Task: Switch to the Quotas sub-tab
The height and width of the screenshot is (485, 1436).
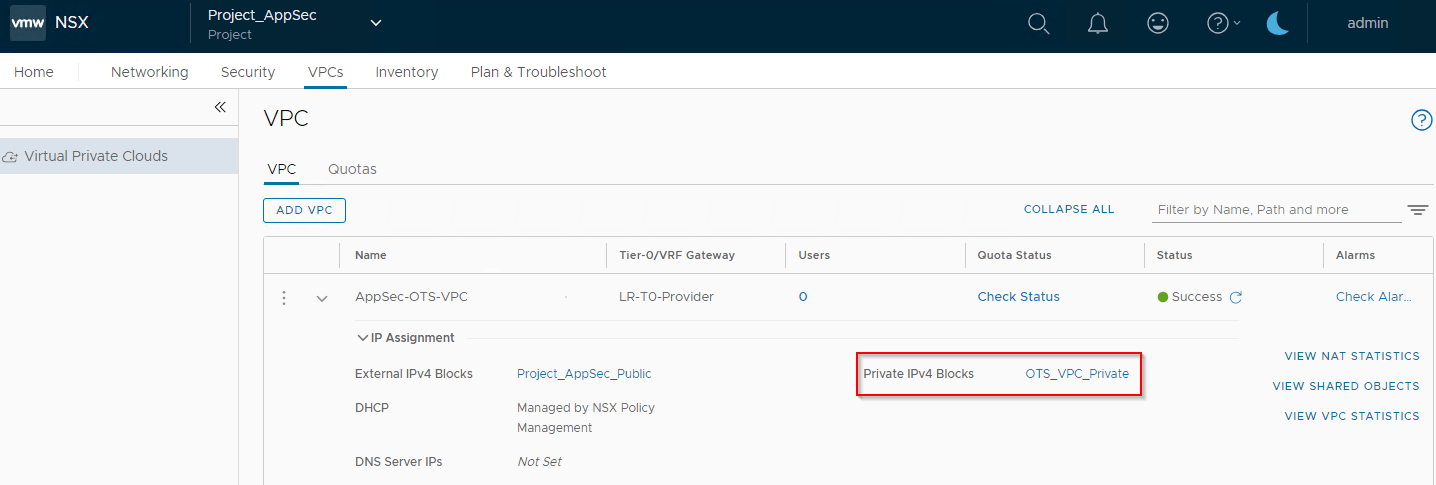Action: pos(352,169)
